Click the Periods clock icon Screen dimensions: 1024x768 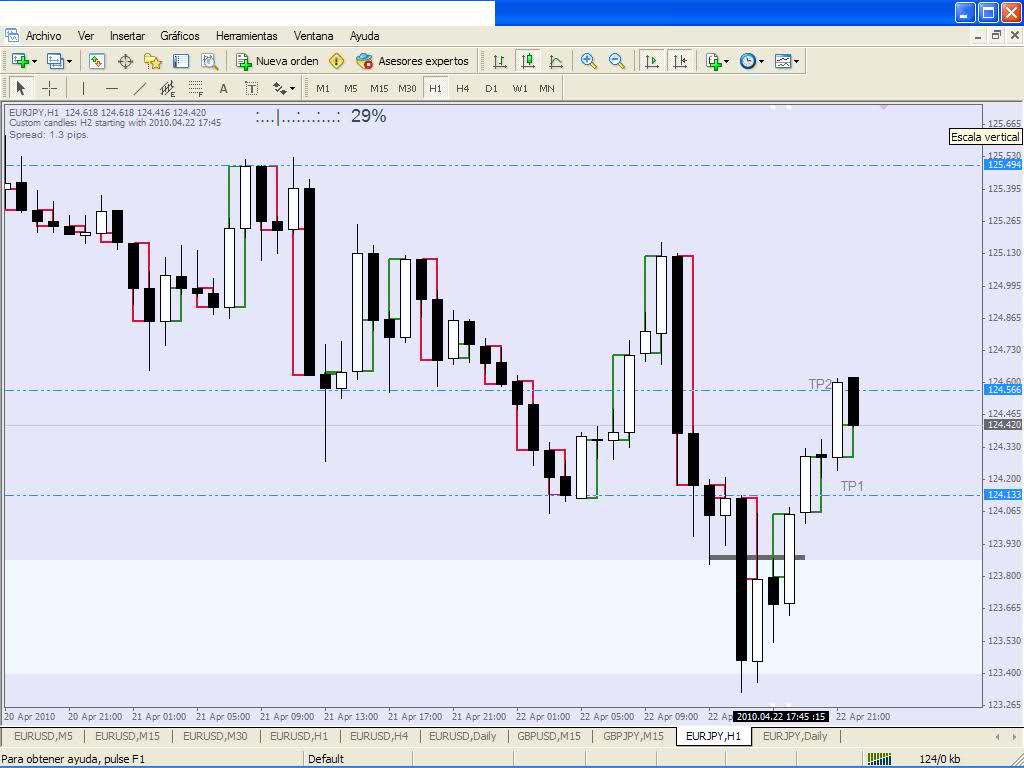tap(748, 61)
